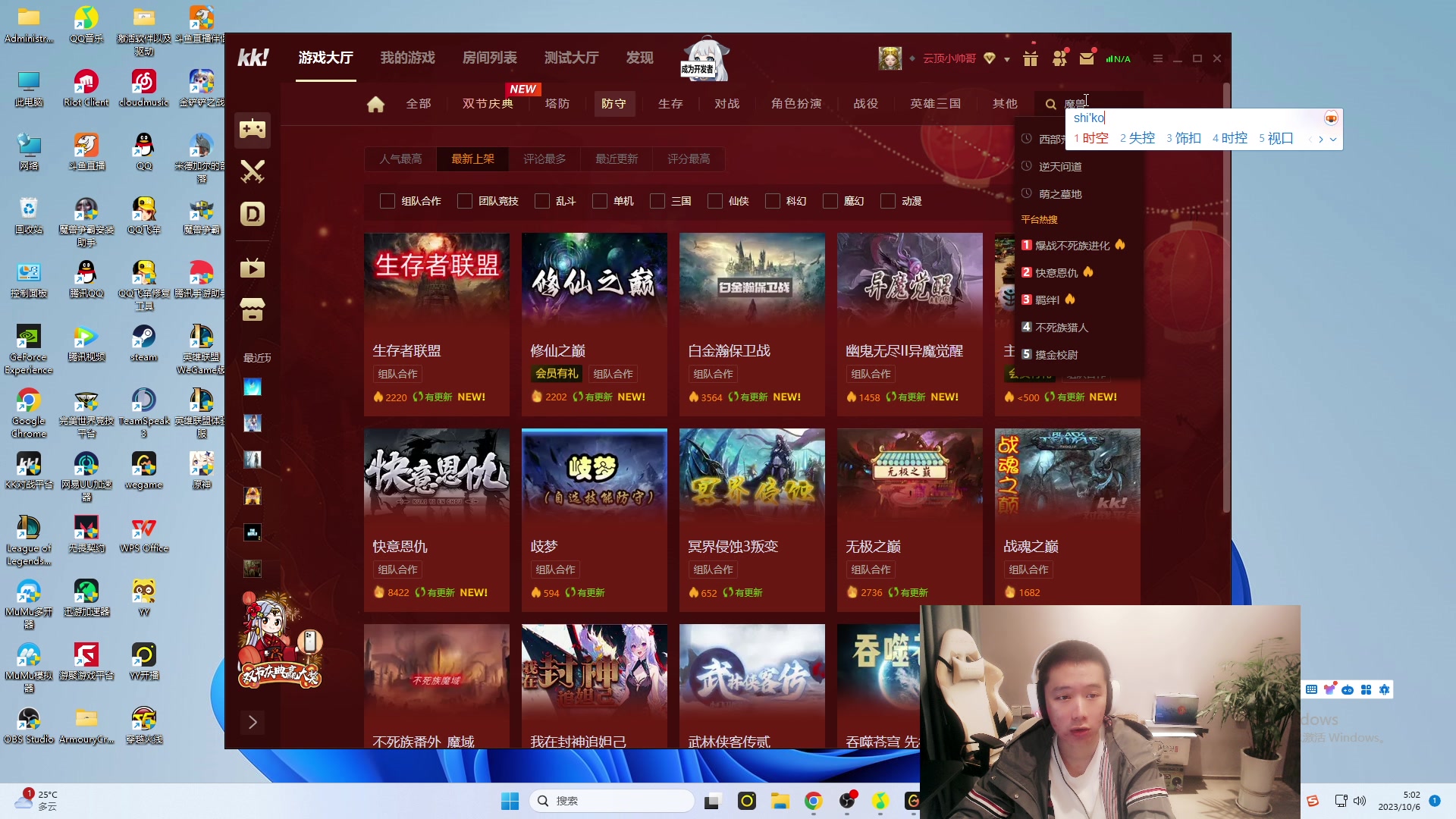Check the 仙侠 filter checkbox
1456x819 pixels.
715,201
